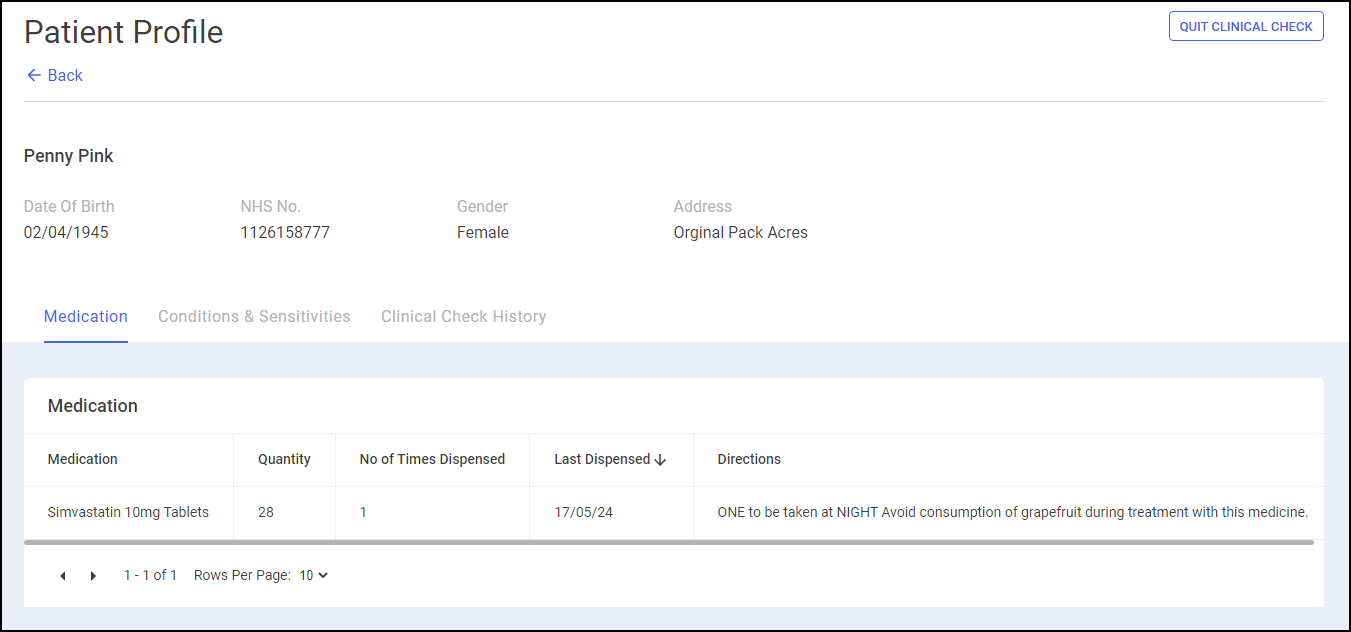
Task: Go to the previous page arrow
Action: pyautogui.click(x=63, y=576)
